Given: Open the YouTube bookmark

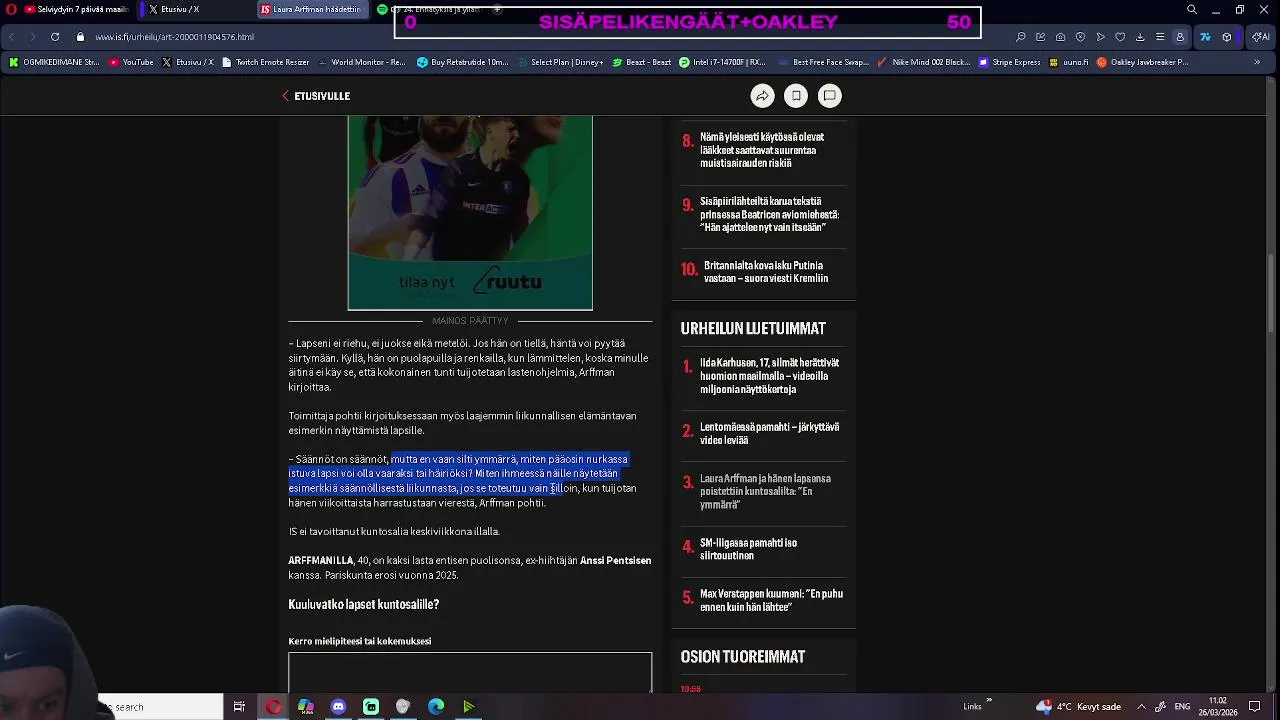Looking at the screenshot, I should 131,62.
